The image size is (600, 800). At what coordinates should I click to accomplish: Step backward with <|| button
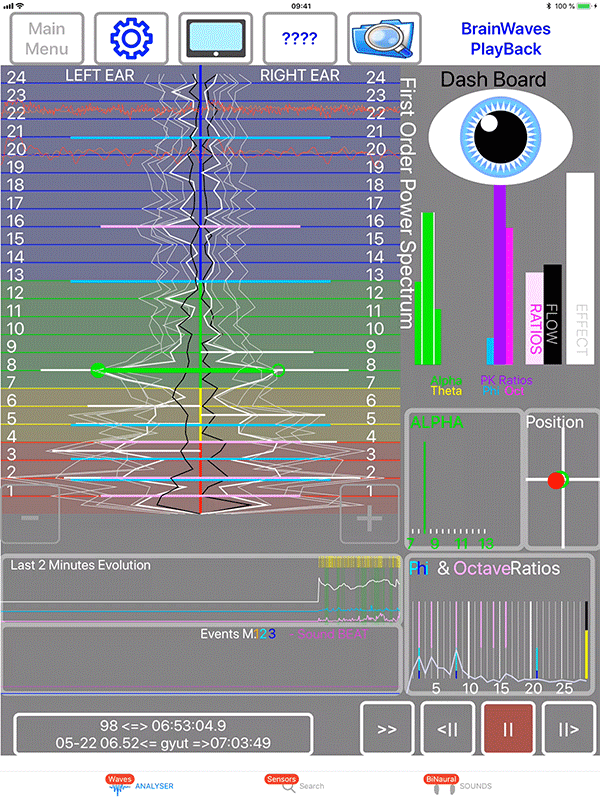tap(448, 729)
